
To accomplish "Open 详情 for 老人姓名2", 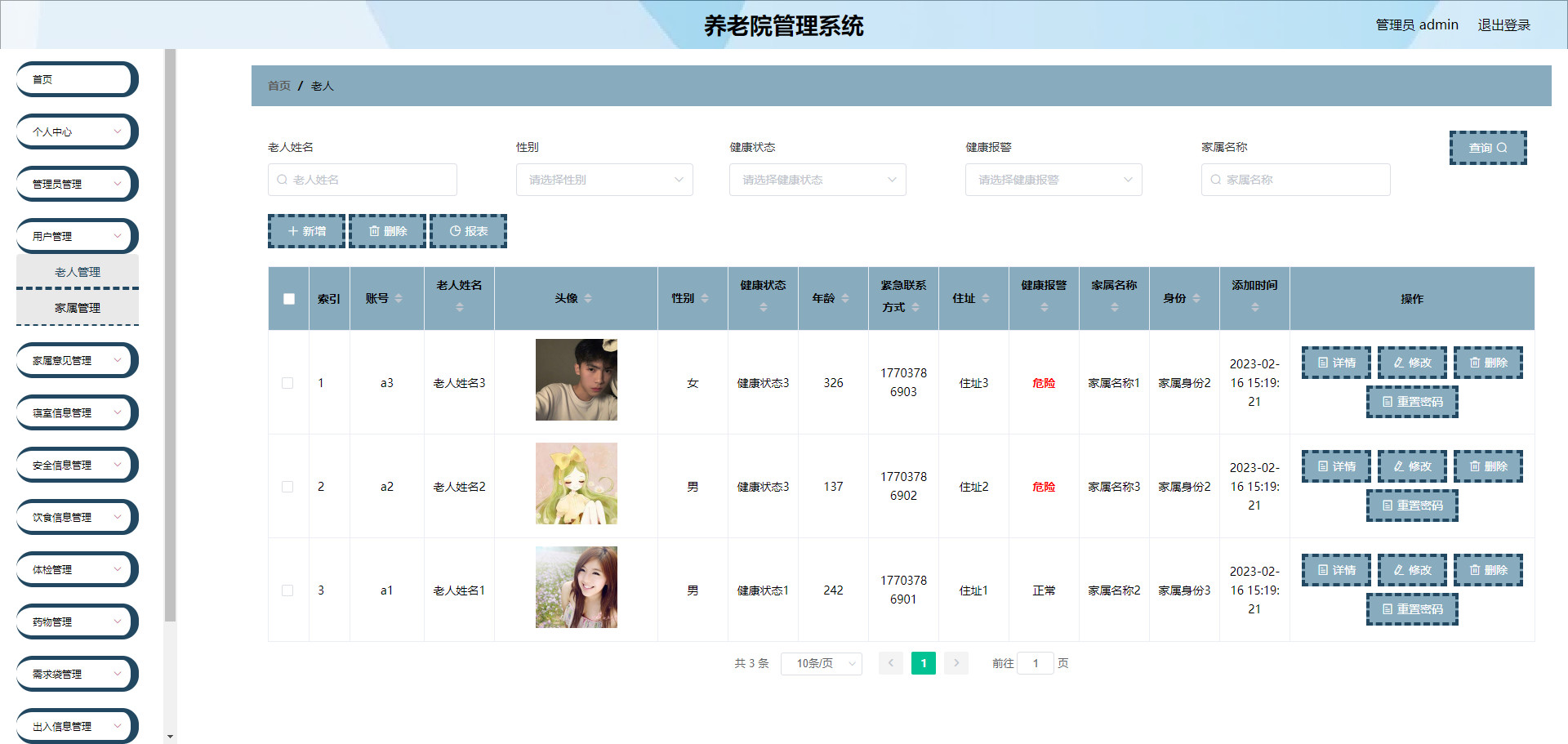I will (1336, 466).
